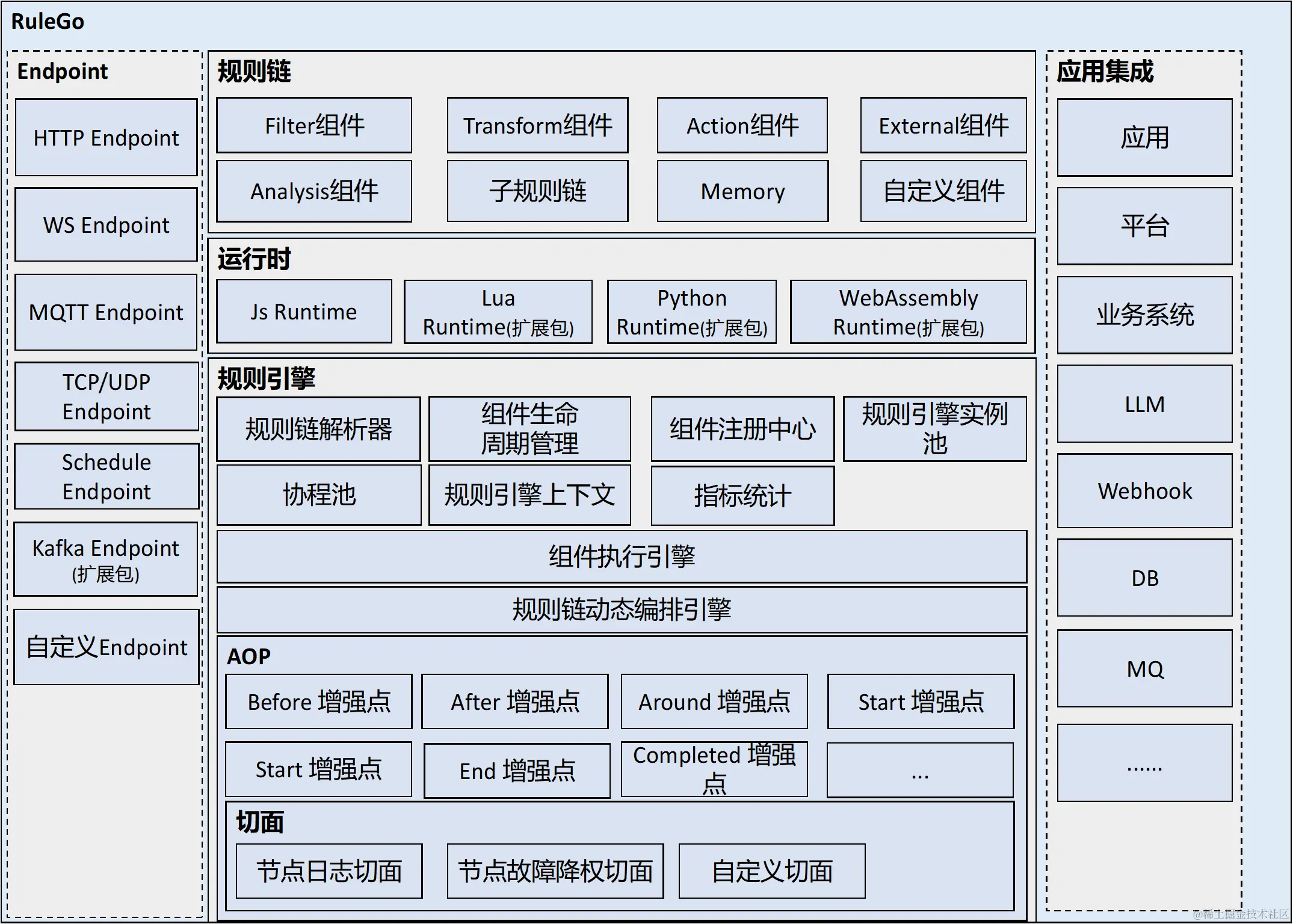Select the 组件注册中心 block
The image size is (1293, 924).
coord(742,429)
